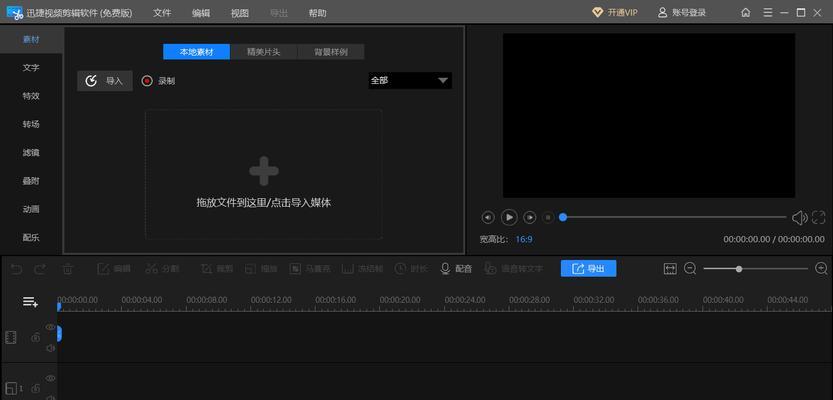This screenshot has height=400, width=833.
Task: Toggle the video track lock
Action: [36, 338]
